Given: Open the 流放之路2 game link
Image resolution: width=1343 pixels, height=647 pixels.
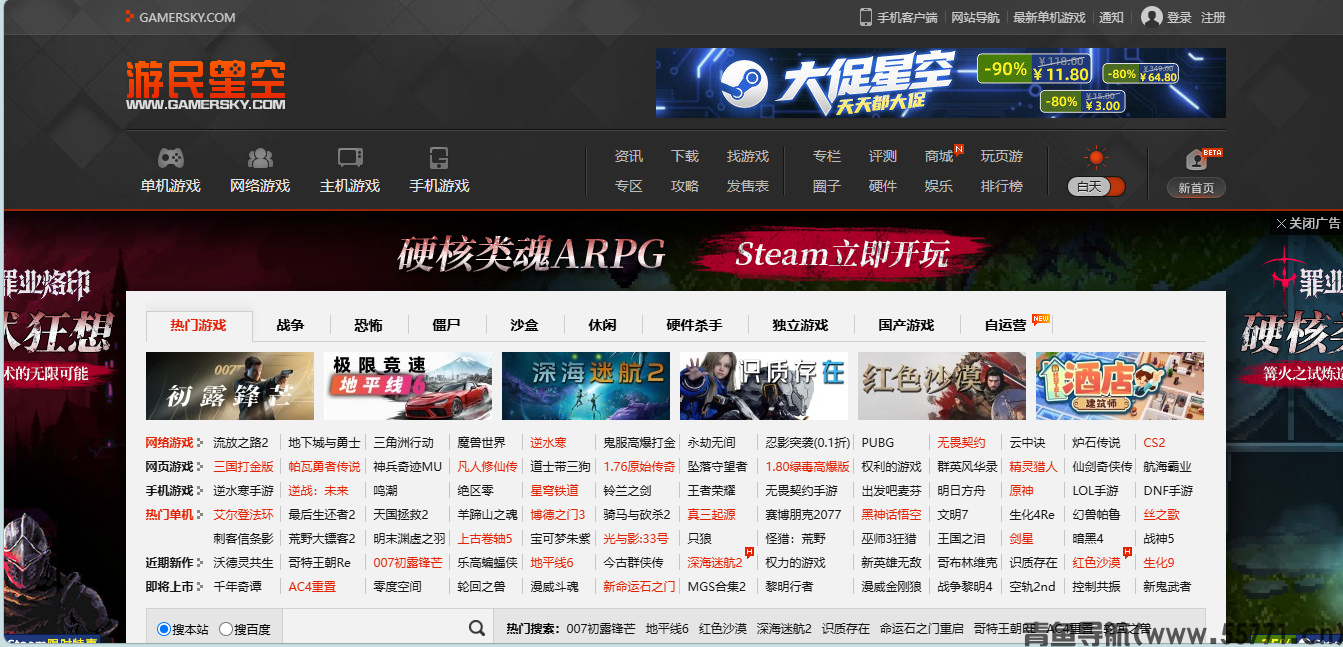Looking at the screenshot, I should (241, 442).
